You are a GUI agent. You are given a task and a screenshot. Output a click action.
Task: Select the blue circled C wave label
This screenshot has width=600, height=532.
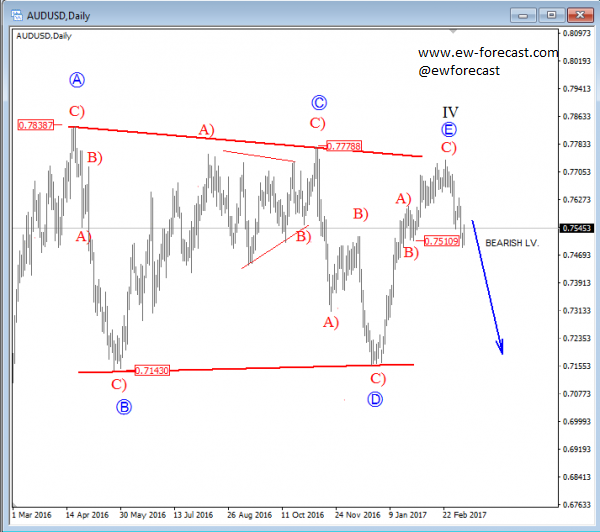[319, 102]
